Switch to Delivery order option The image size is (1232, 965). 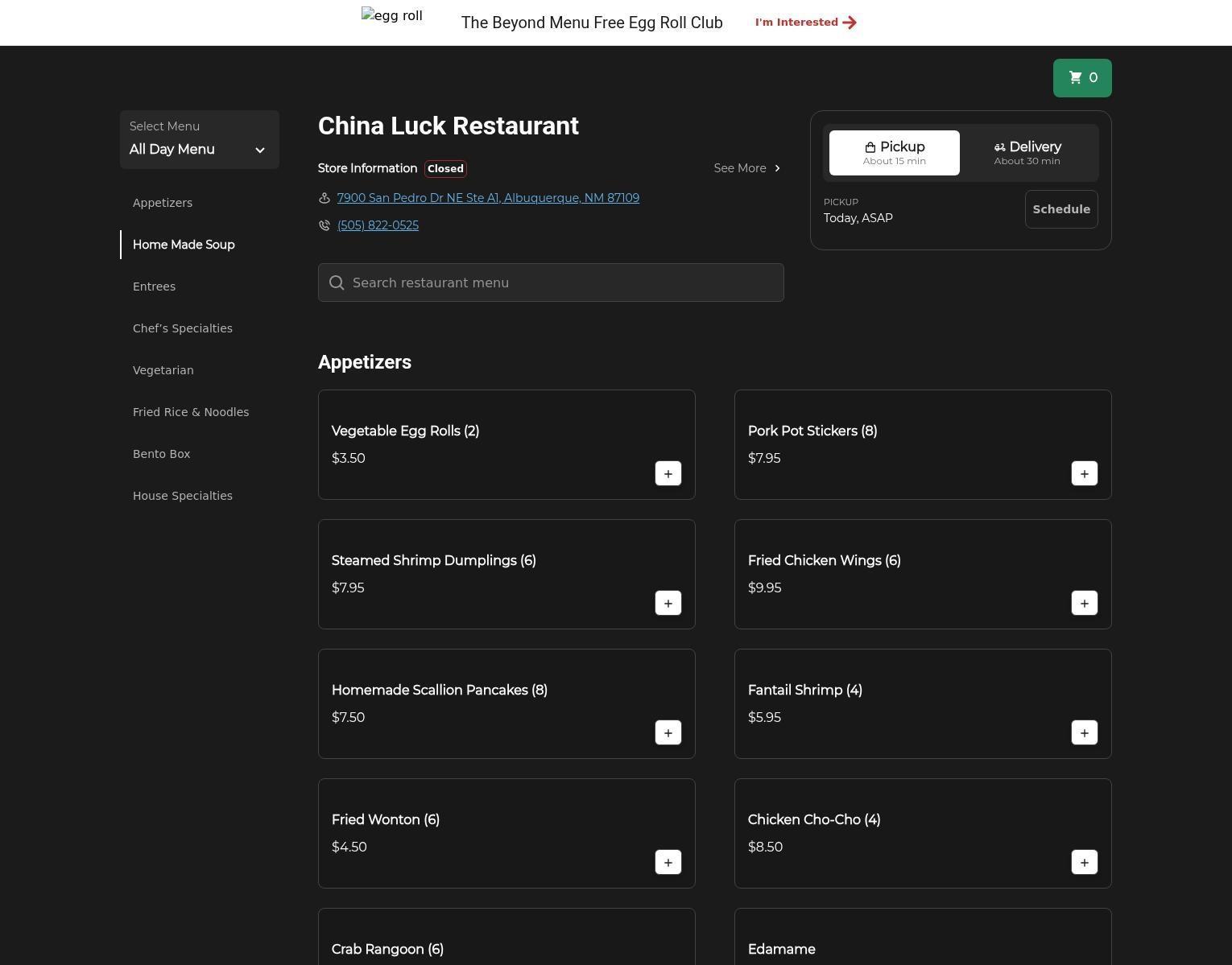(x=1027, y=153)
